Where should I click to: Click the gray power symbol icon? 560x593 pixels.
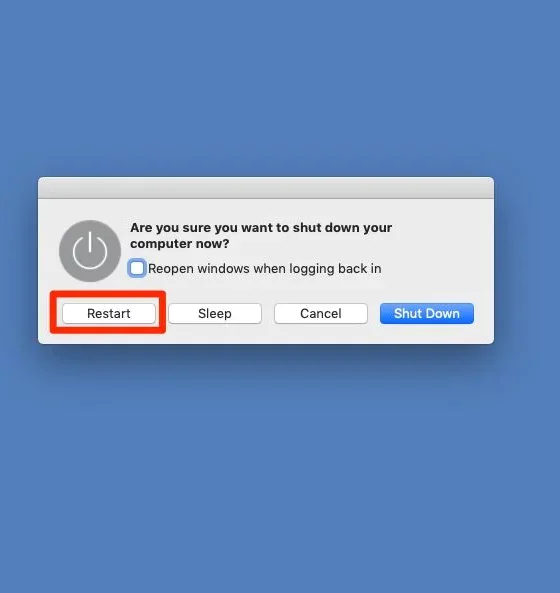click(x=90, y=251)
